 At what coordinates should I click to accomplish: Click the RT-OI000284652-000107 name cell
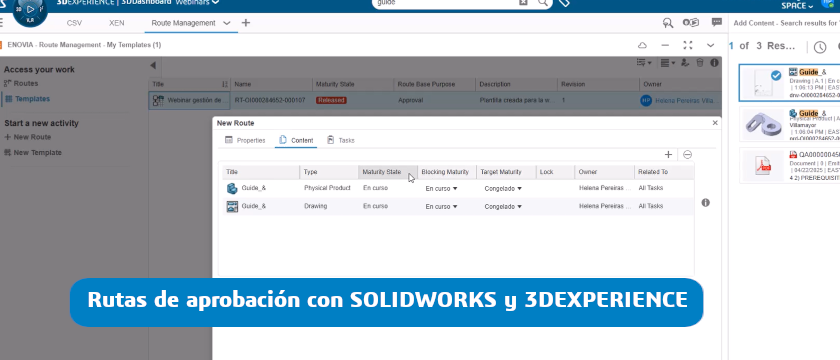click(x=270, y=100)
